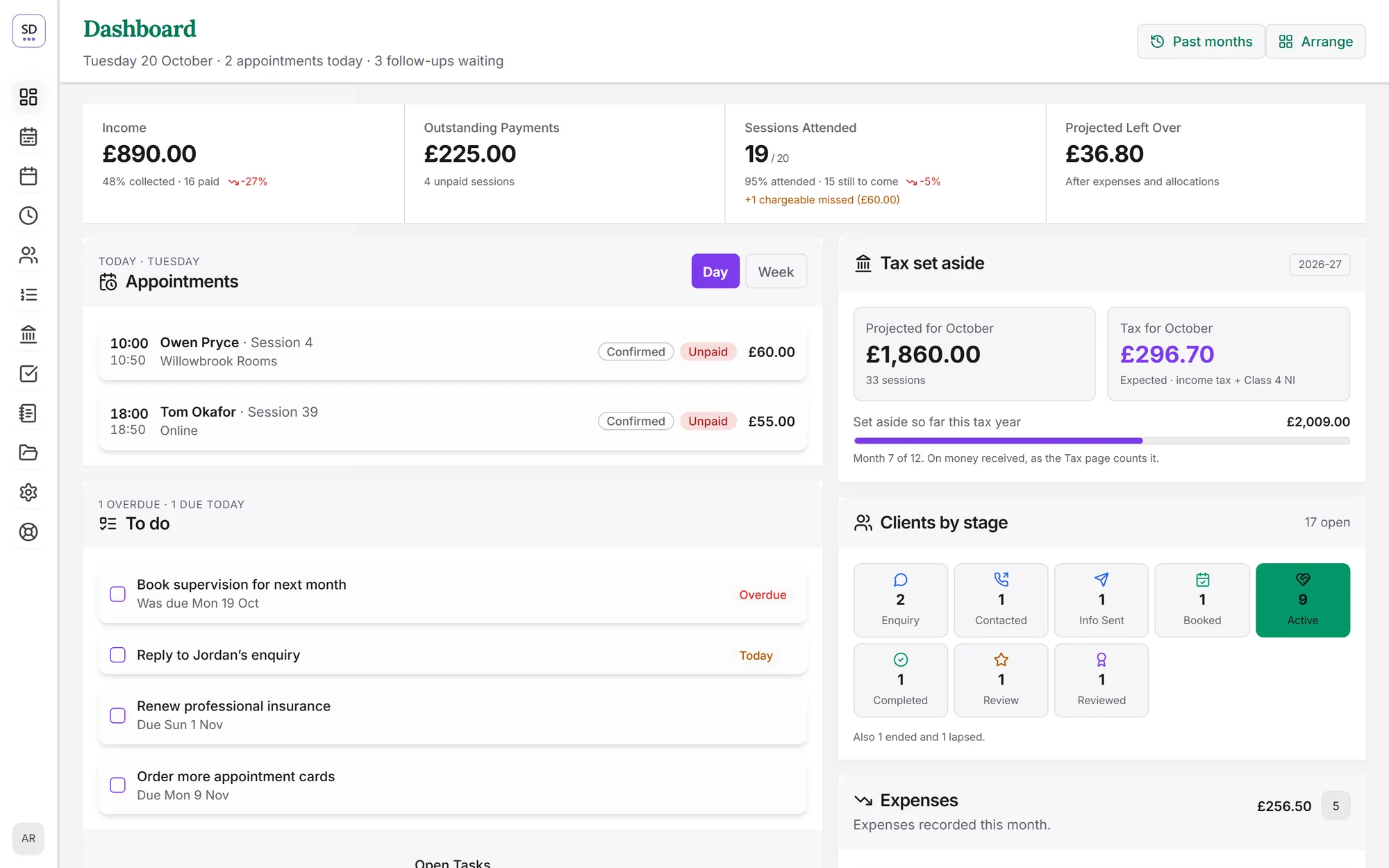The image size is (1389, 868).
Task: Open the clients people icon in sidebar
Action: [x=28, y=255]
